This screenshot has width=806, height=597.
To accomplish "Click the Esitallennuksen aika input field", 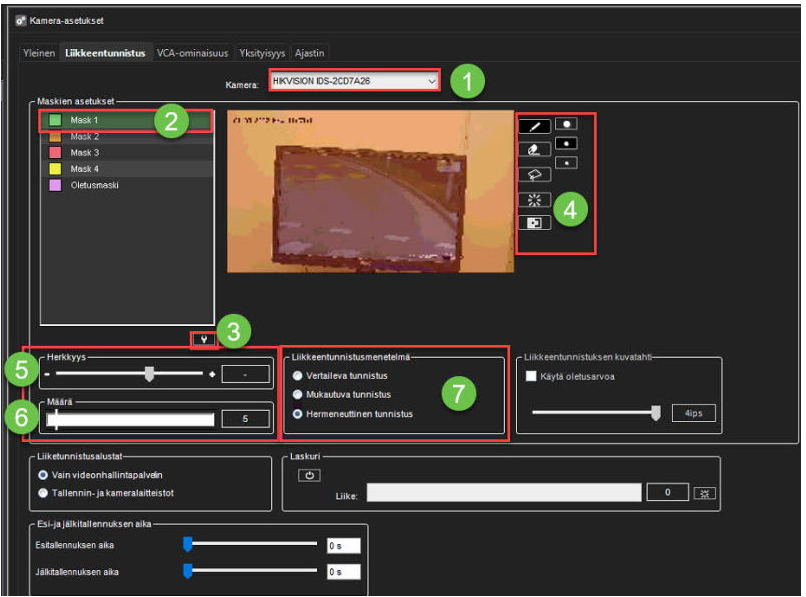I will point(343,545).
